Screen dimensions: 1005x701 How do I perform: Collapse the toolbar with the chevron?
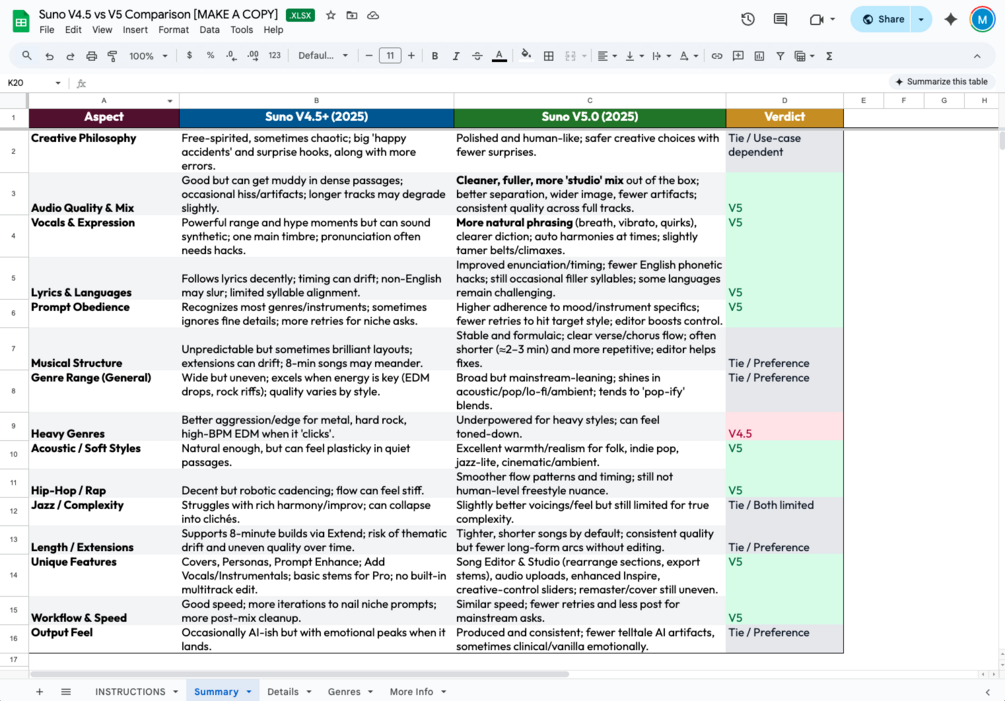pyautogui.click(x=977, y=56)
